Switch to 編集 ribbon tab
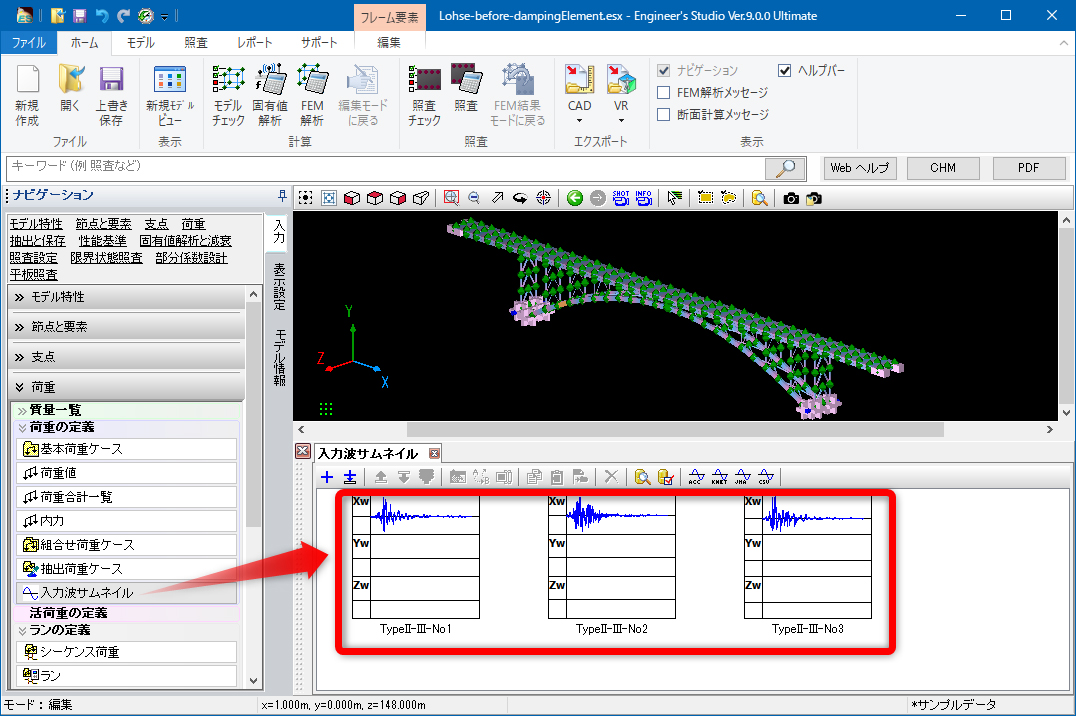The width and height of the screenshot is (1076, 716). 389,43
